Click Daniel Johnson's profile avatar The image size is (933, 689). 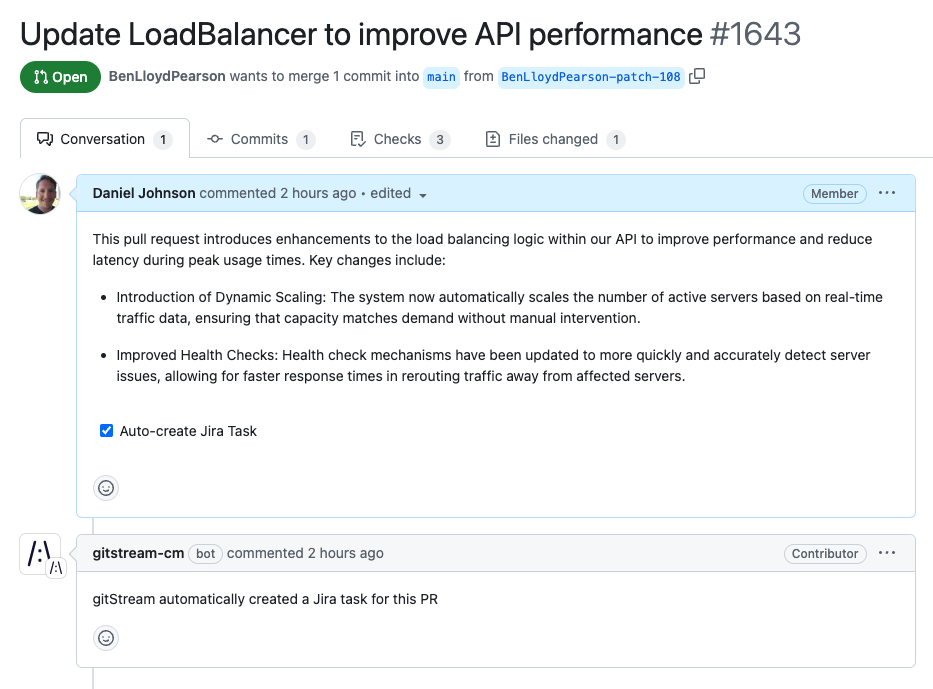(40, 194)
